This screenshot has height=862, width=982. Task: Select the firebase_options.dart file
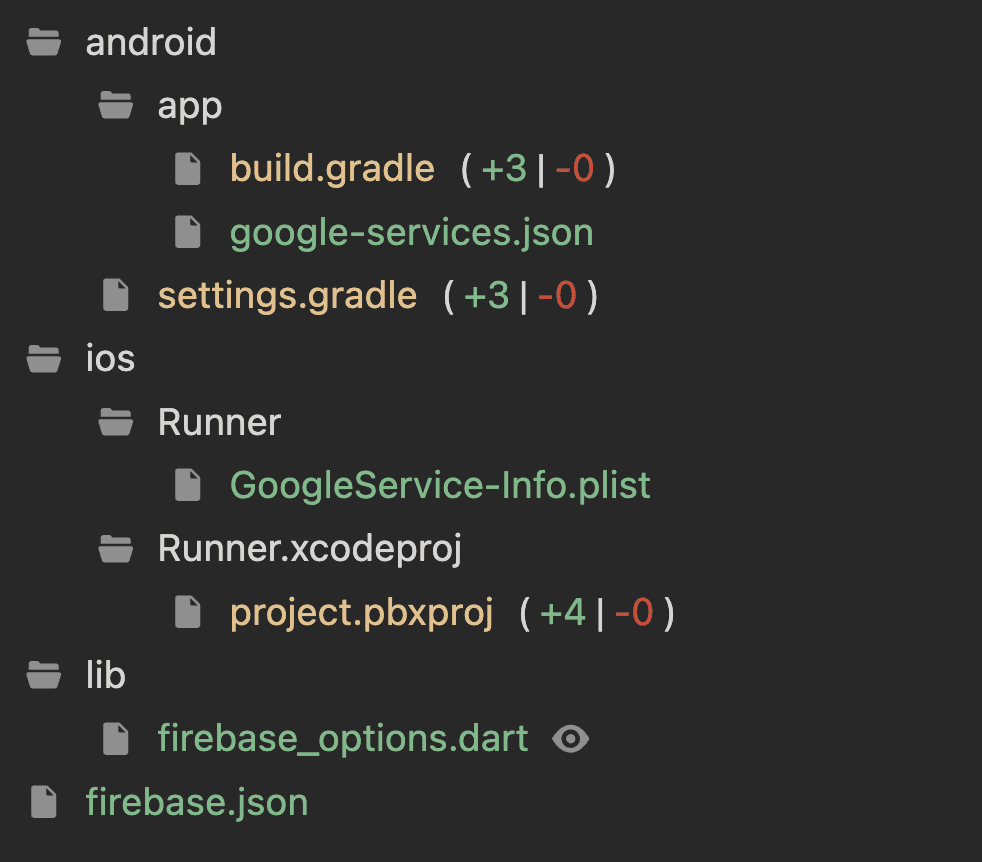[343, 738]
